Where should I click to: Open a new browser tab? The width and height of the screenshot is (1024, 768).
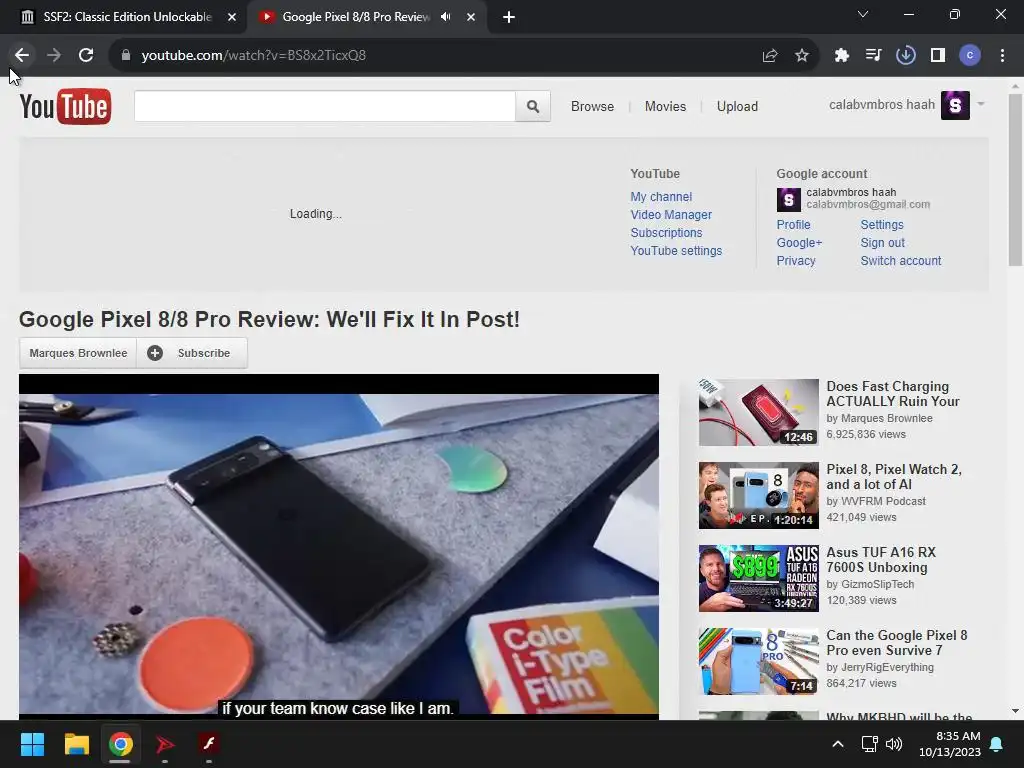(509, 17)
